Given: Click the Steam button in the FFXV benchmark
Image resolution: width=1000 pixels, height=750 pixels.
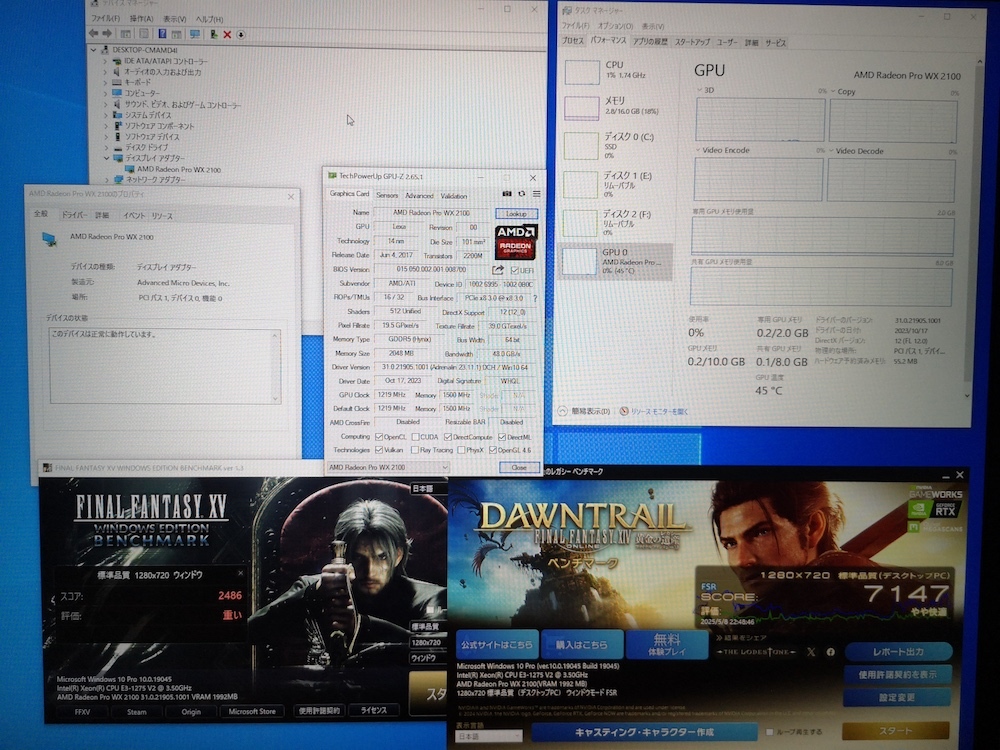Looking at the screenshot, I should pyautogui.click(x=136, y=711).
